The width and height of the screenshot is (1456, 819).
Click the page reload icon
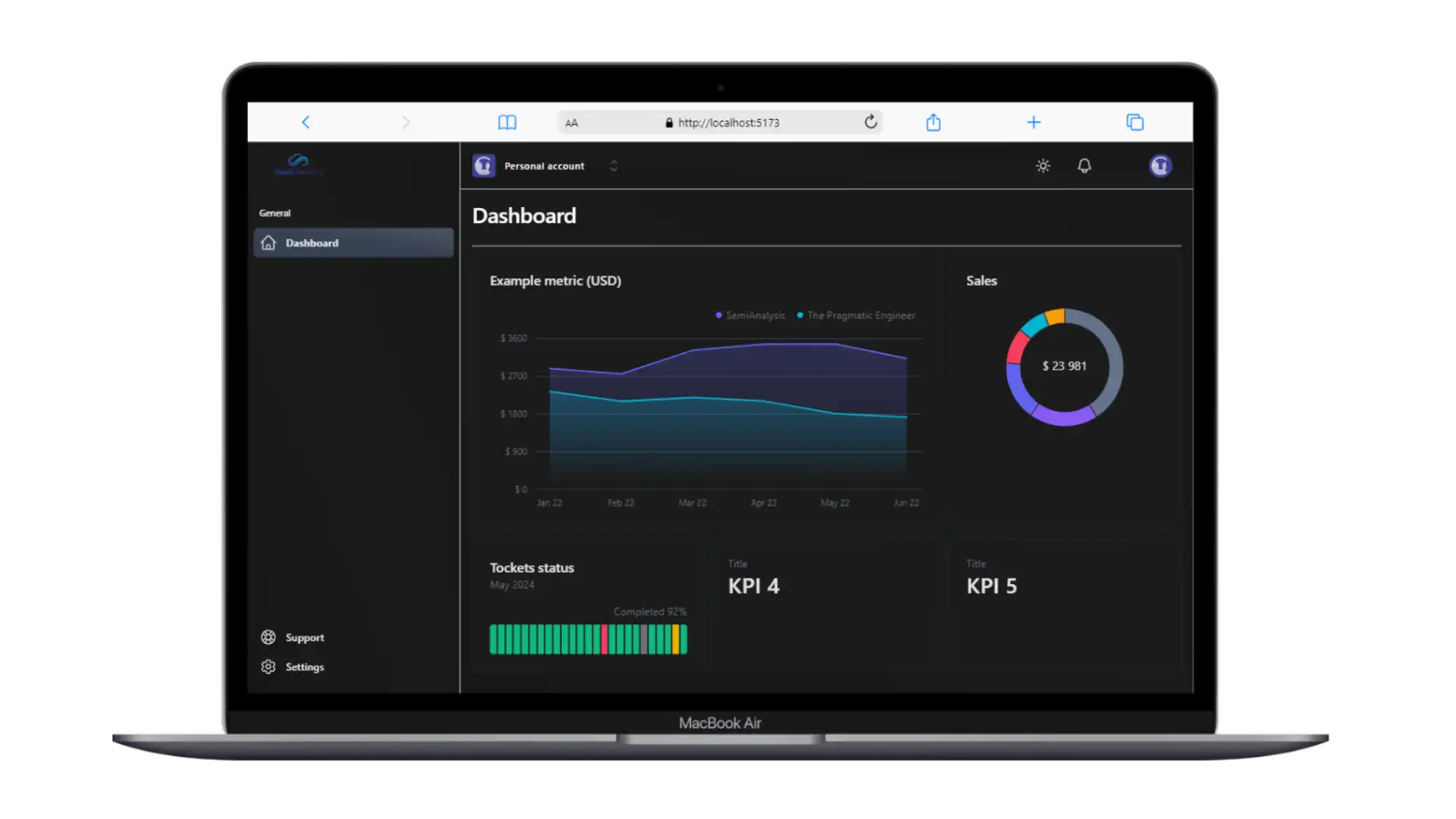coord(871,122)
